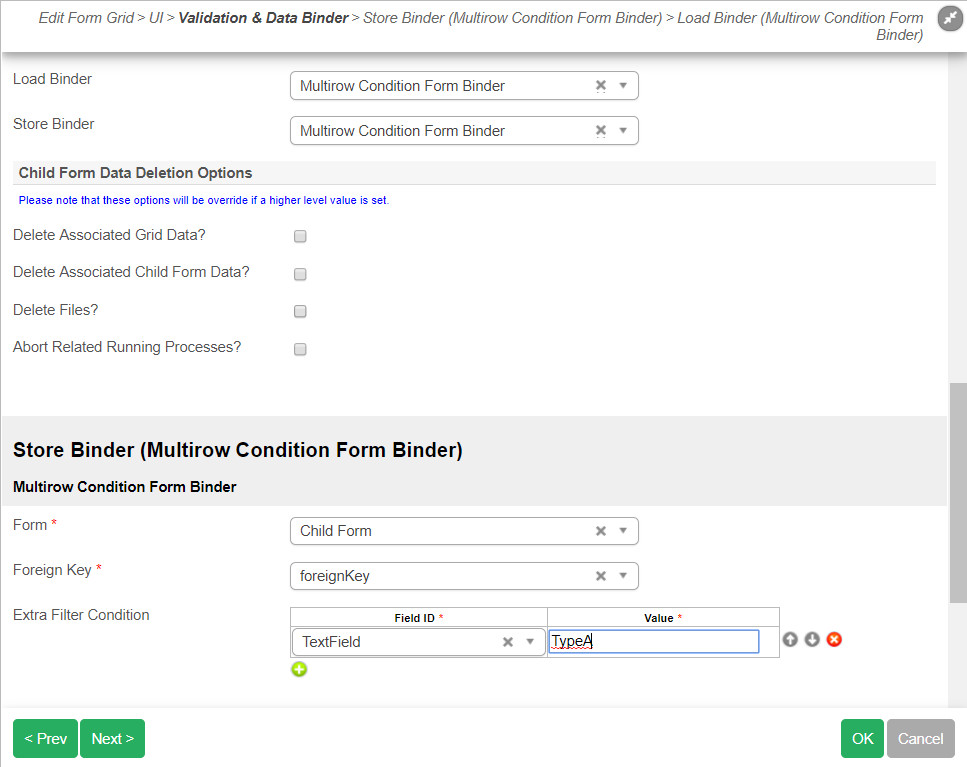Go to Validation & Data Binder breadcrumb

pos(263,18)
